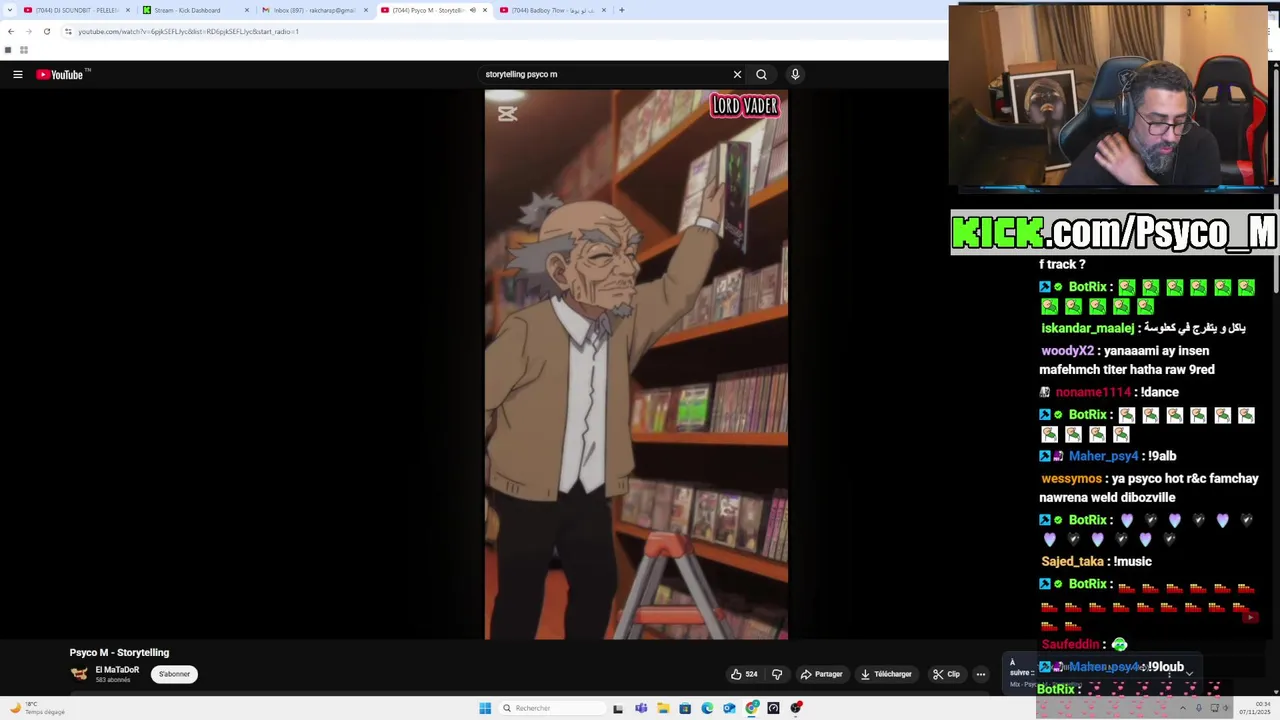
Task: Click the '583 abonnés' subscriber count text
Action: [113, 680]
